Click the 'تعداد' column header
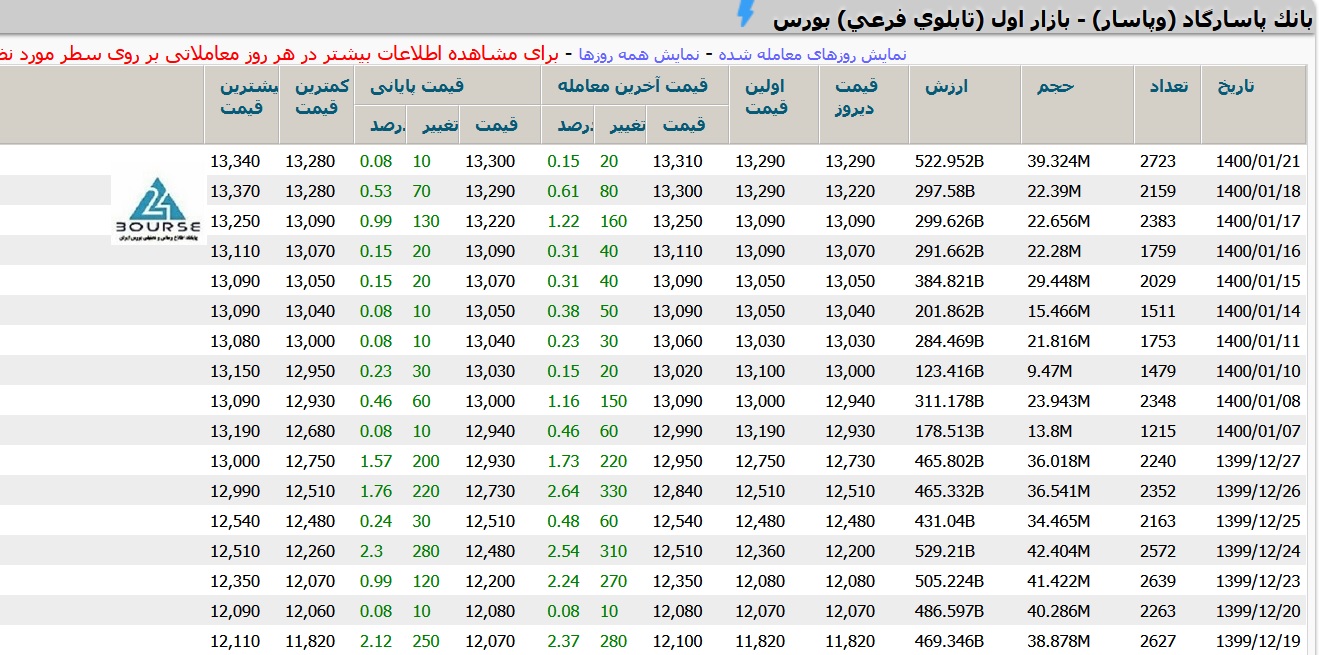 coord(1168,87)
